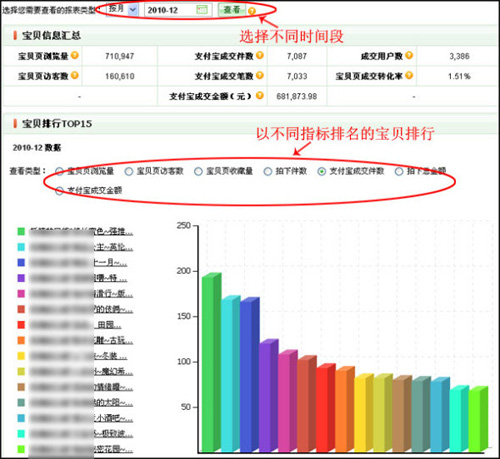This screenshot has width=500, height=459.
Task: Click the brown legend swatch in product list
Action: [x=21, y=387]
